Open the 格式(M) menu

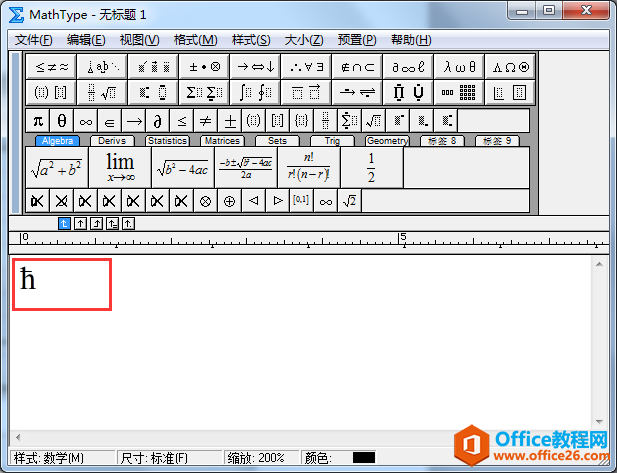tap(196, 40)
